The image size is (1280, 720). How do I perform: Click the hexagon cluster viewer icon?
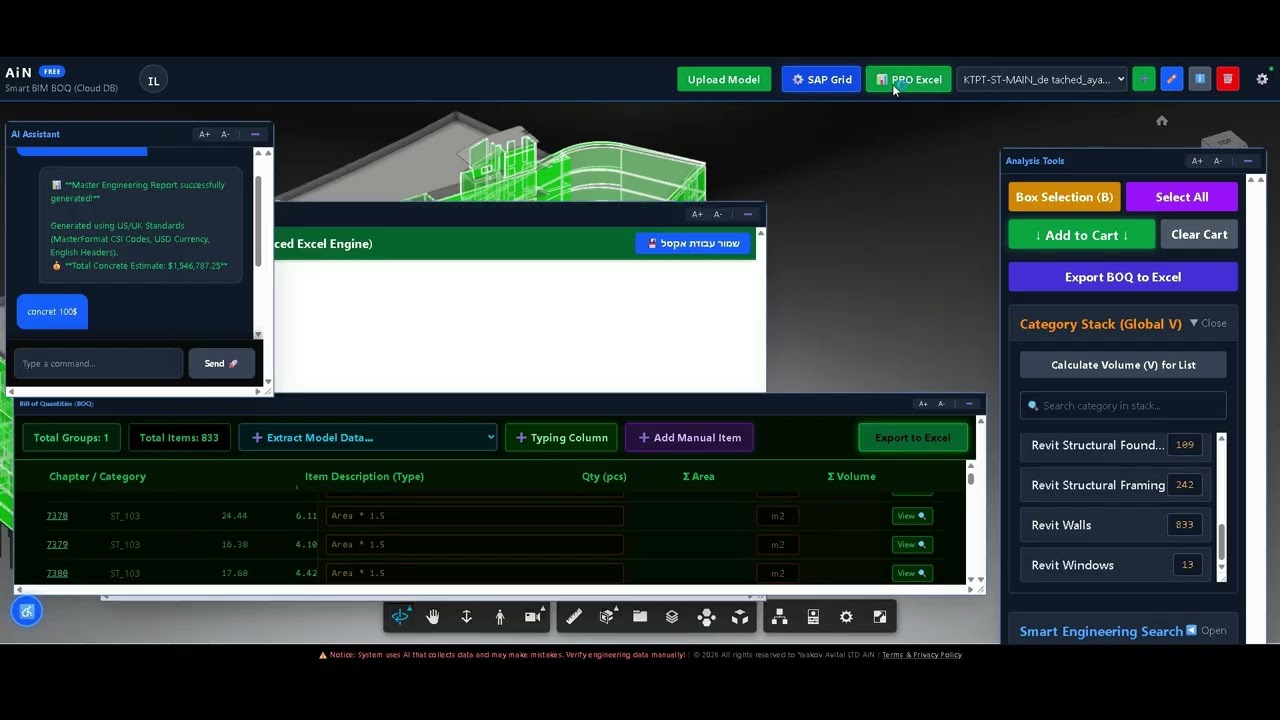coord(707,617)
